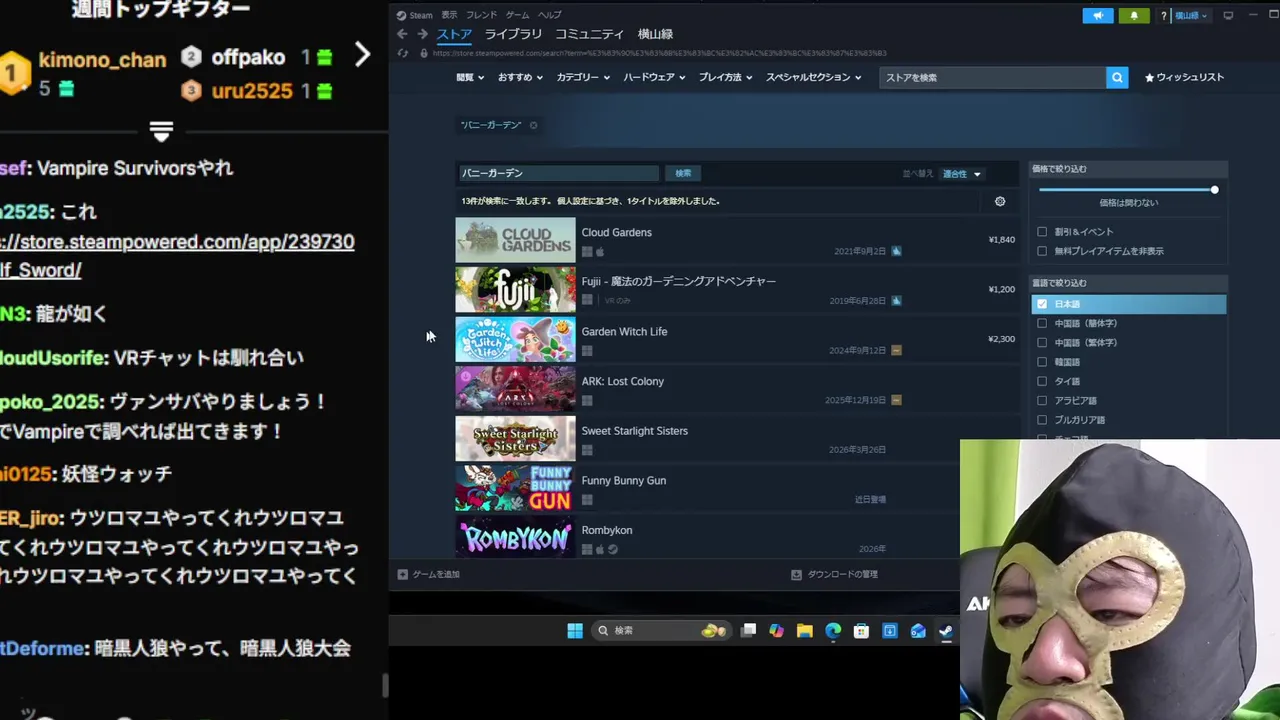Screen dimensions: 1280x720
Task: Click the blue store search magnifier button
Action: tap(1117, 77)
